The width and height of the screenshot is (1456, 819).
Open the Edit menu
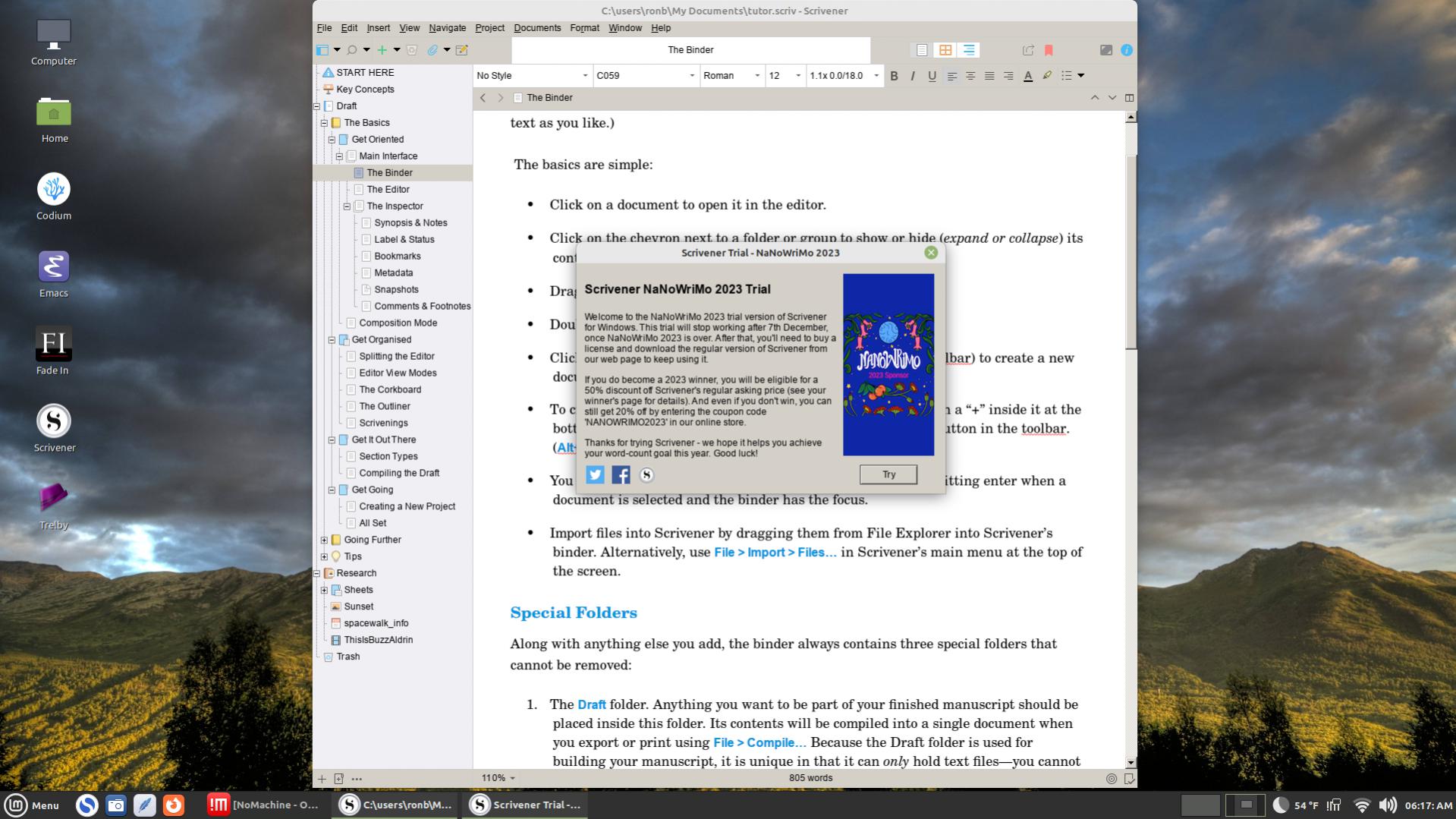click(x=349, y=28)
